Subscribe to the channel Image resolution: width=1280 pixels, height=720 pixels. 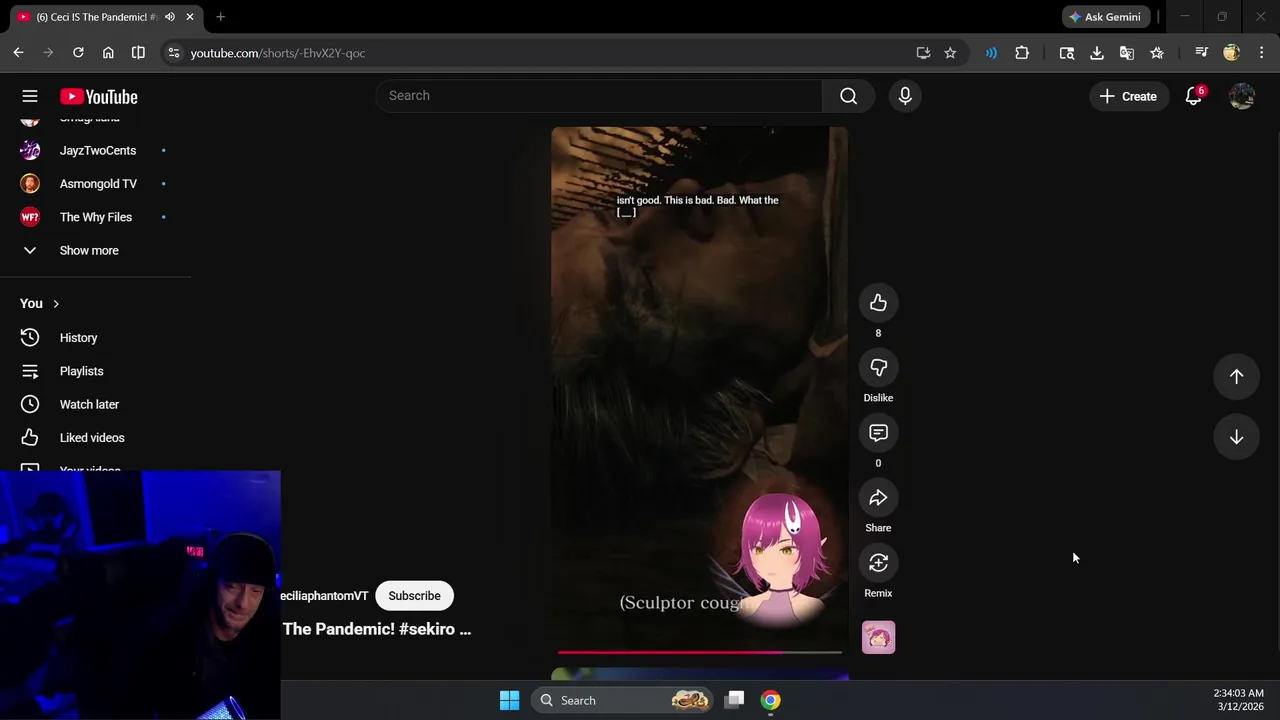point(414,596)
